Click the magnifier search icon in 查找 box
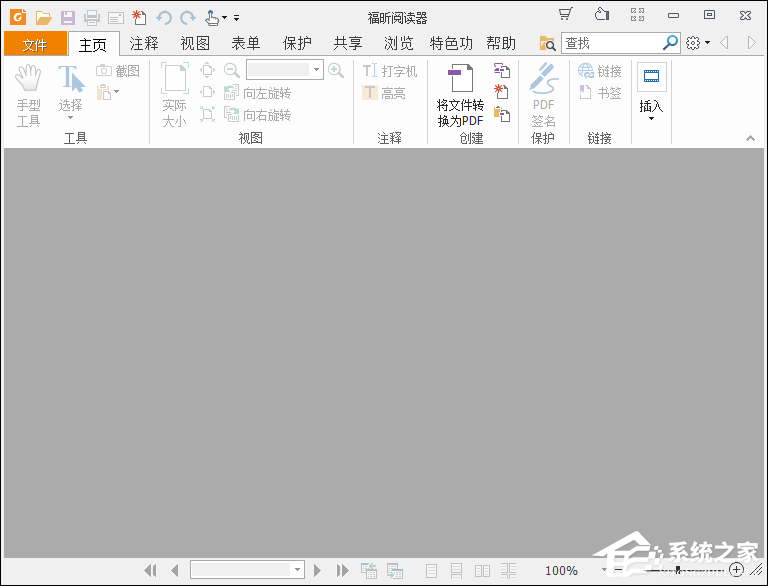This screenshot has width=768, height=586. [670, 43]
